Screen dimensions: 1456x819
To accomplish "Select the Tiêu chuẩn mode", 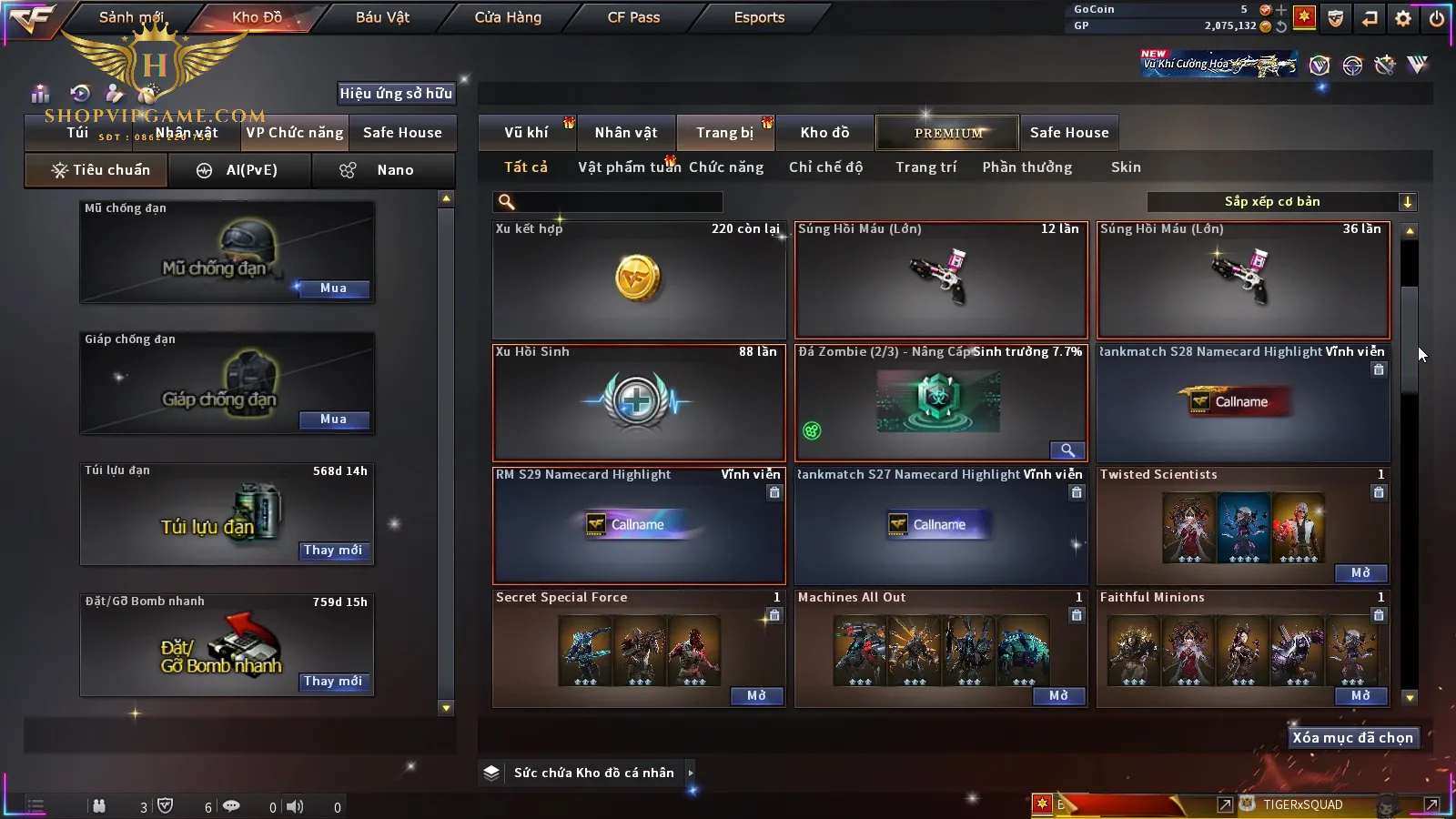I will [100, 170].
